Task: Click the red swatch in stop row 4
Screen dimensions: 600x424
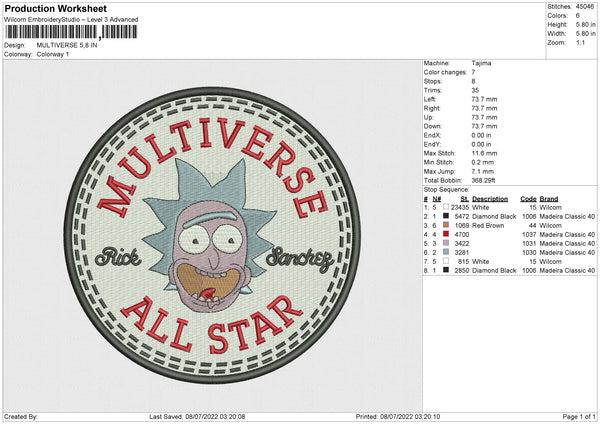Action: [x=446, y=234]
